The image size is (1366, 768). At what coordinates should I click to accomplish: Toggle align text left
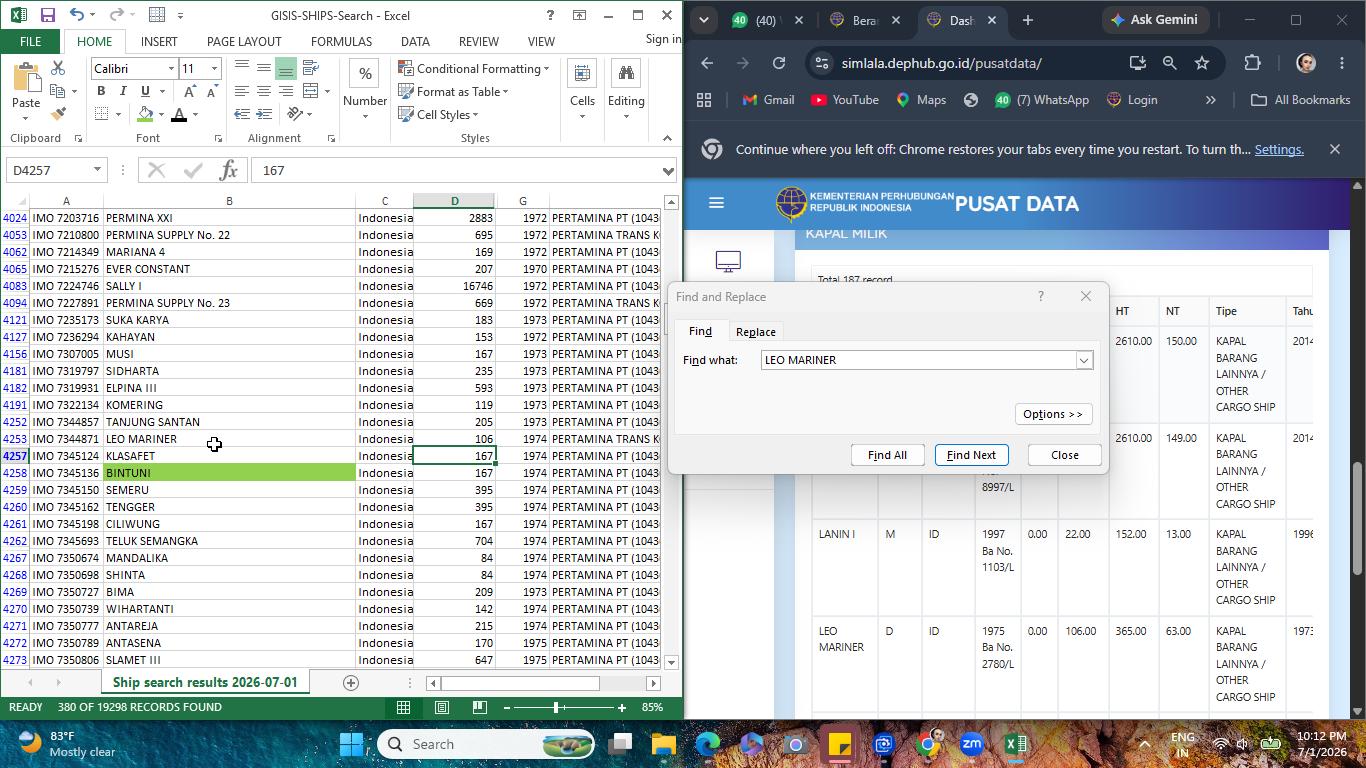click(x=242, y=91)
